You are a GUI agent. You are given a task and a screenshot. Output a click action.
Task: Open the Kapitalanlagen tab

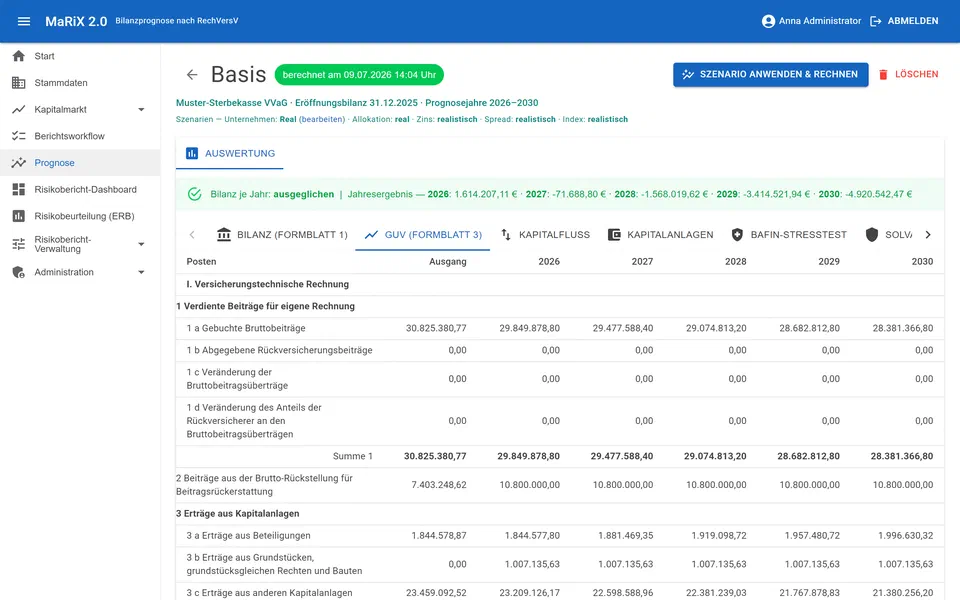[660, 234]
